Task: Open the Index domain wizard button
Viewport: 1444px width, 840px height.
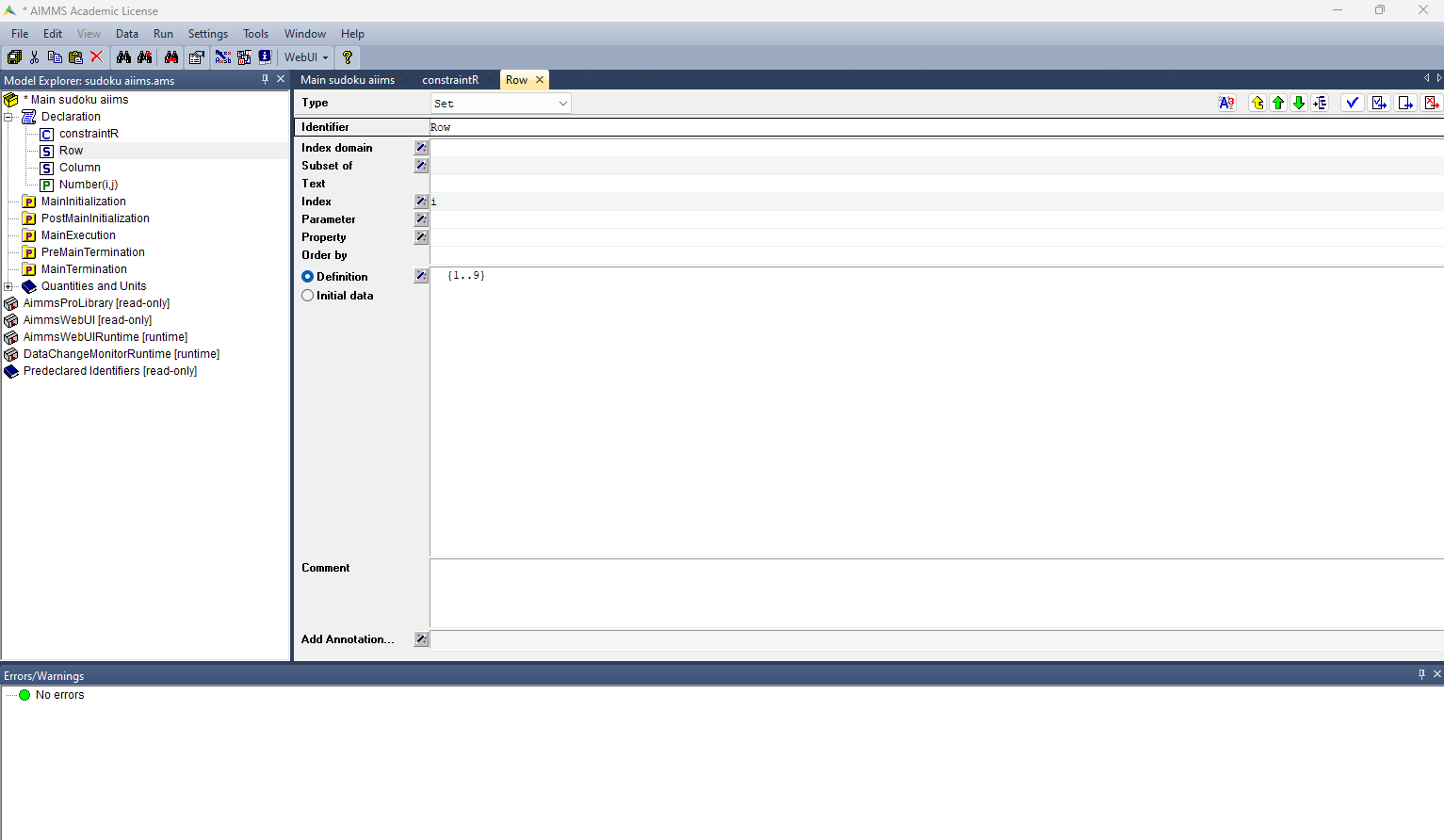Action: [421, 148]
